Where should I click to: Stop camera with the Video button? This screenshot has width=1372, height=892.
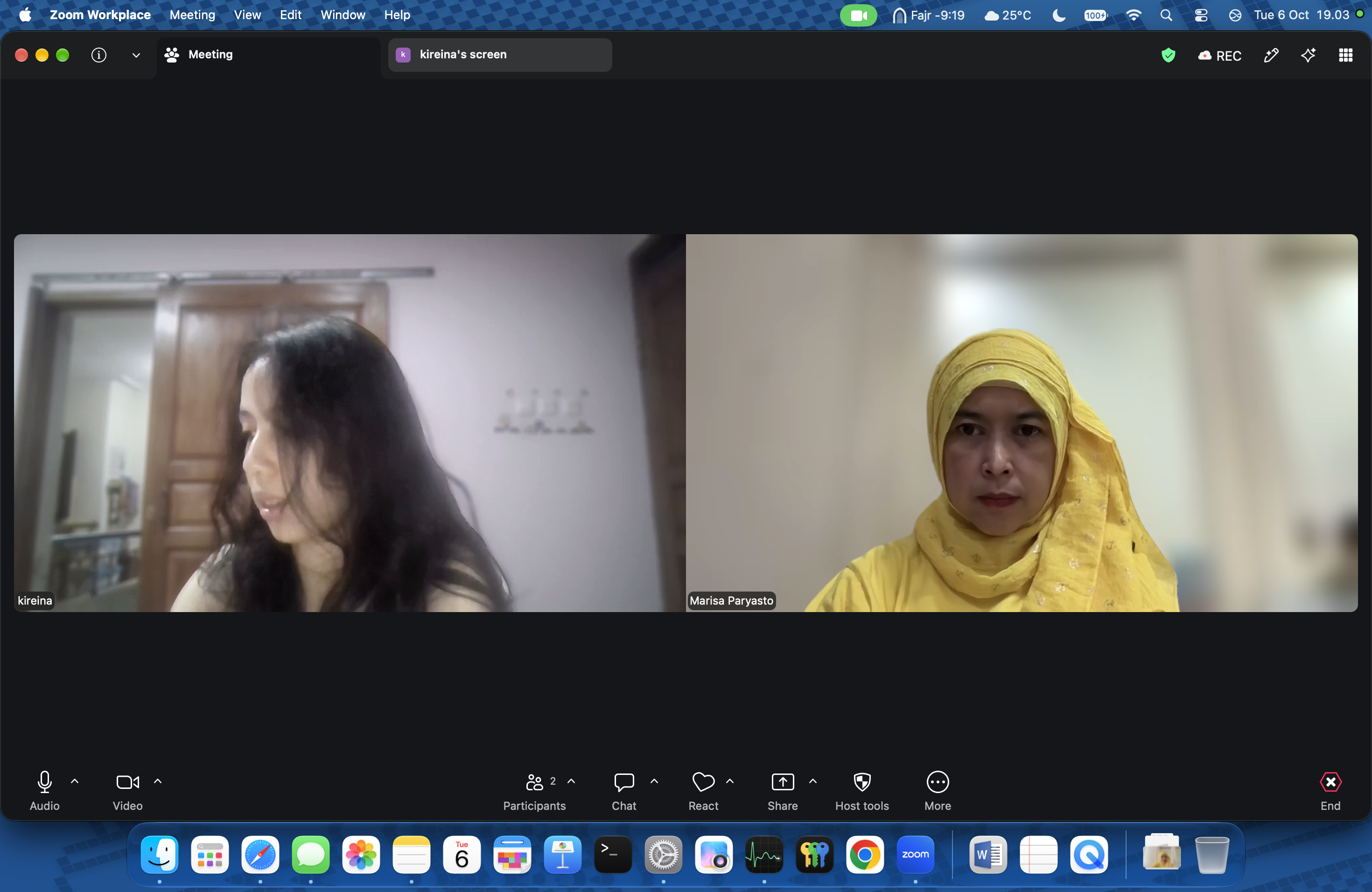[127, 791]
